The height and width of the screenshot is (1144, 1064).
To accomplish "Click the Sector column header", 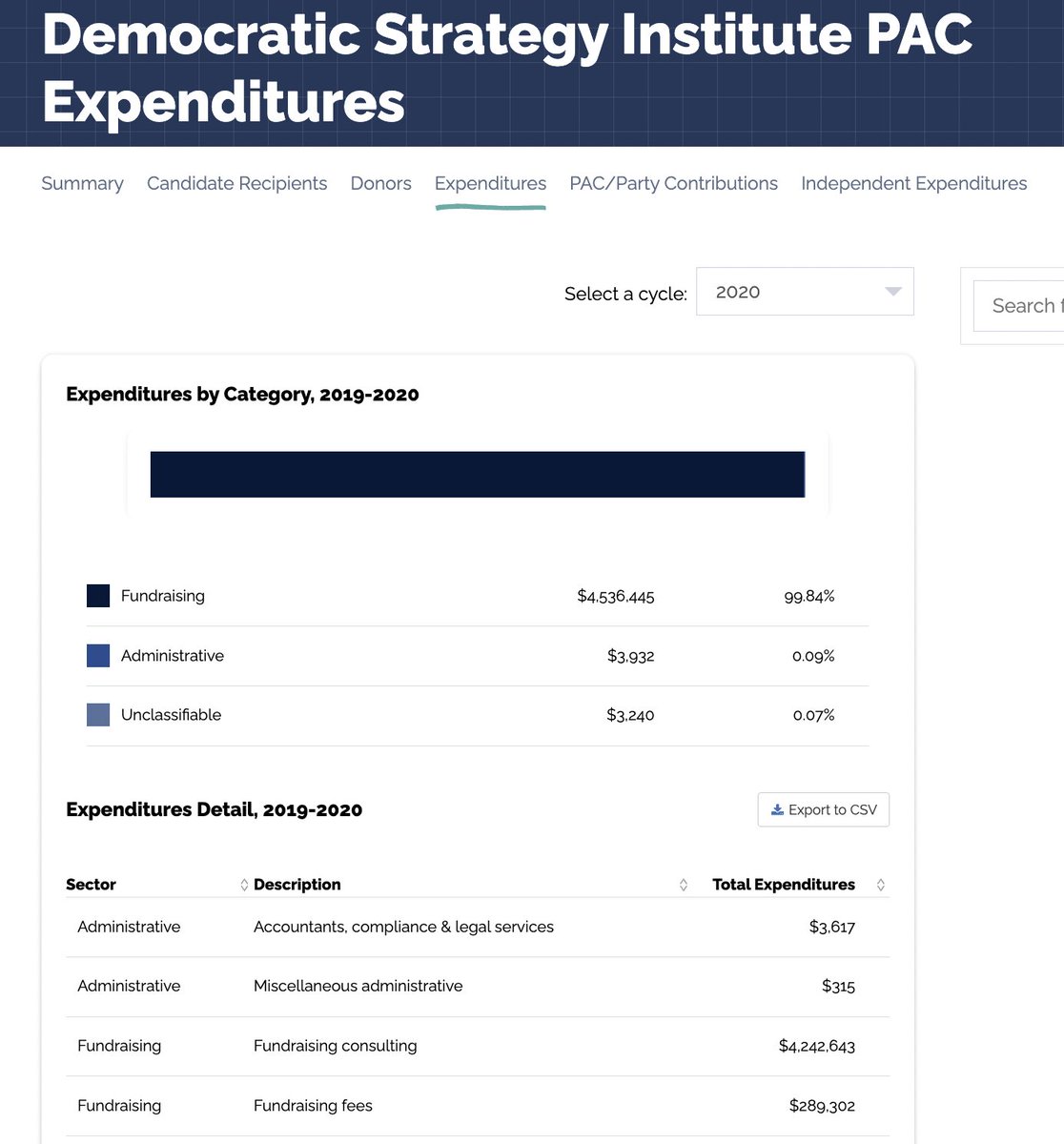I will pos(91,885).
